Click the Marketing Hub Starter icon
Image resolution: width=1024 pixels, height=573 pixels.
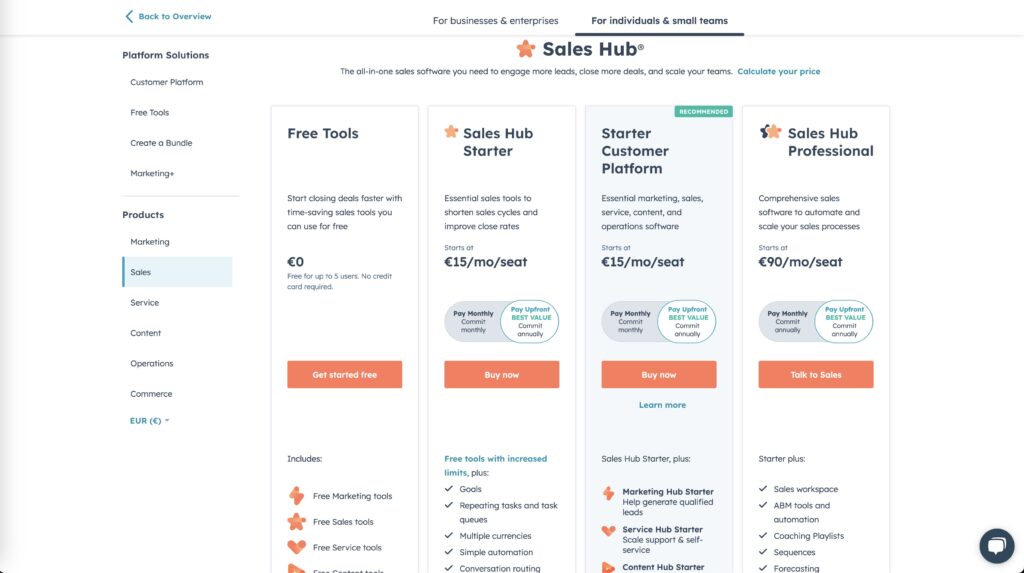608,493
